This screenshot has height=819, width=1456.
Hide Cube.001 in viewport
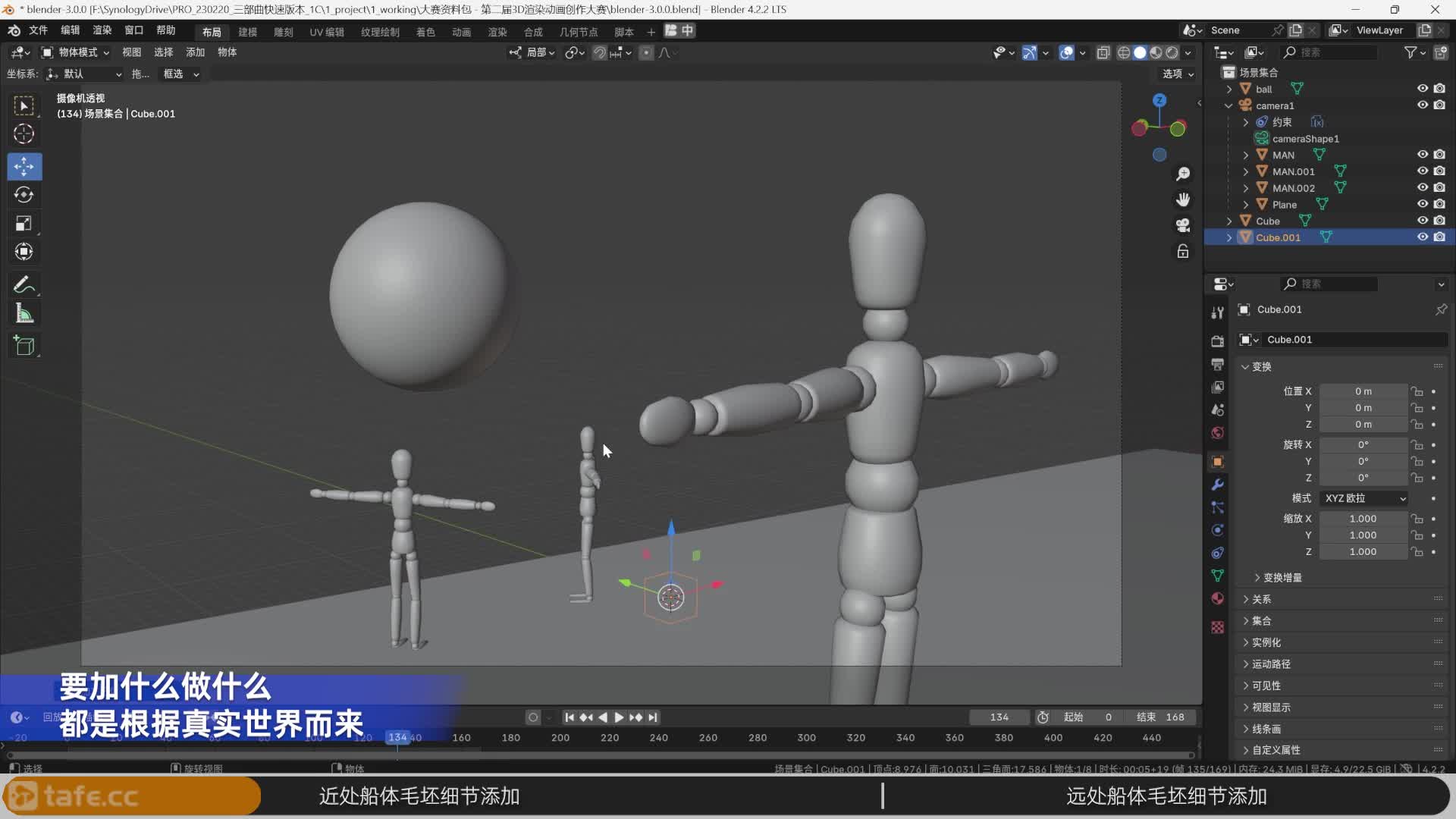point(1423,237)
